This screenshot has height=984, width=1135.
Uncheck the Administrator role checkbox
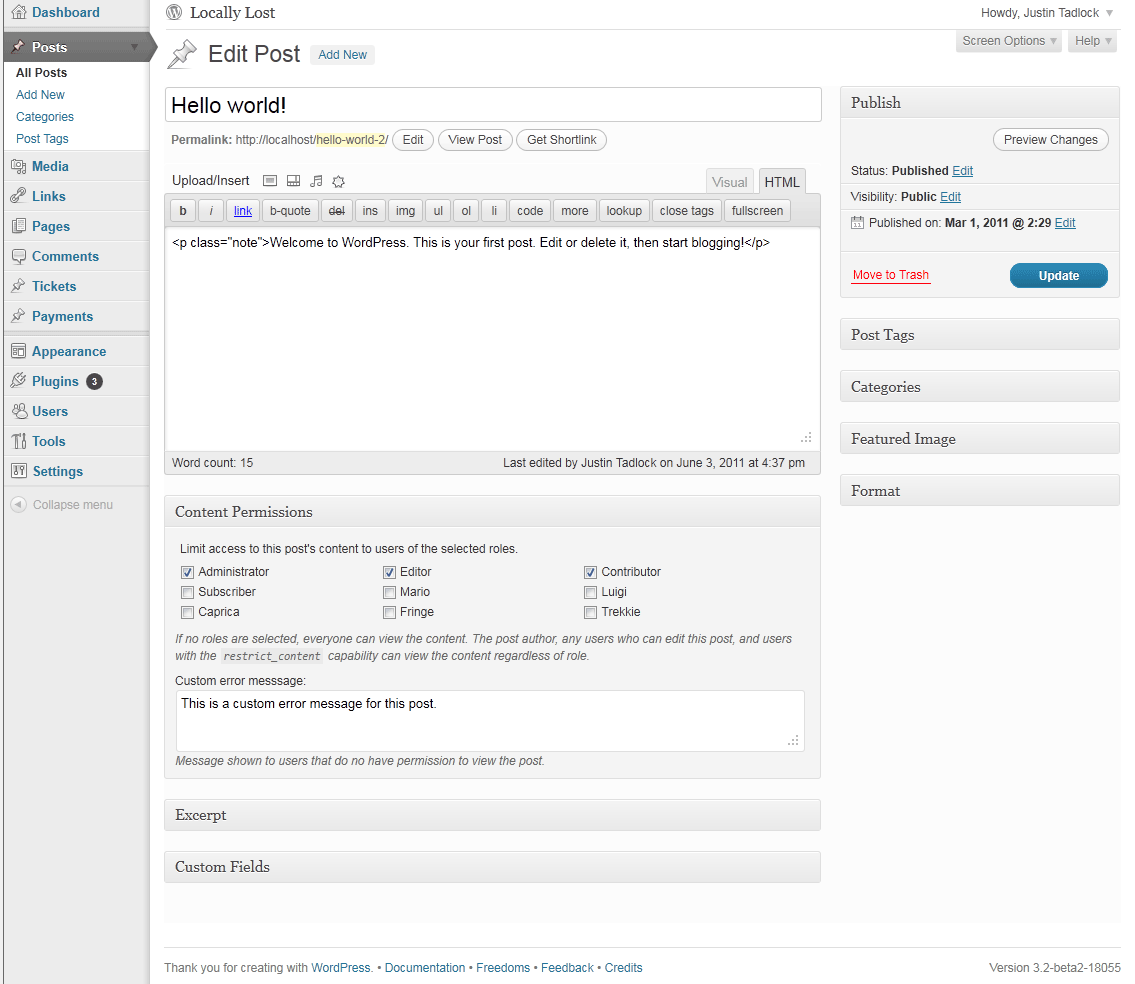click(x=187, y=572)
